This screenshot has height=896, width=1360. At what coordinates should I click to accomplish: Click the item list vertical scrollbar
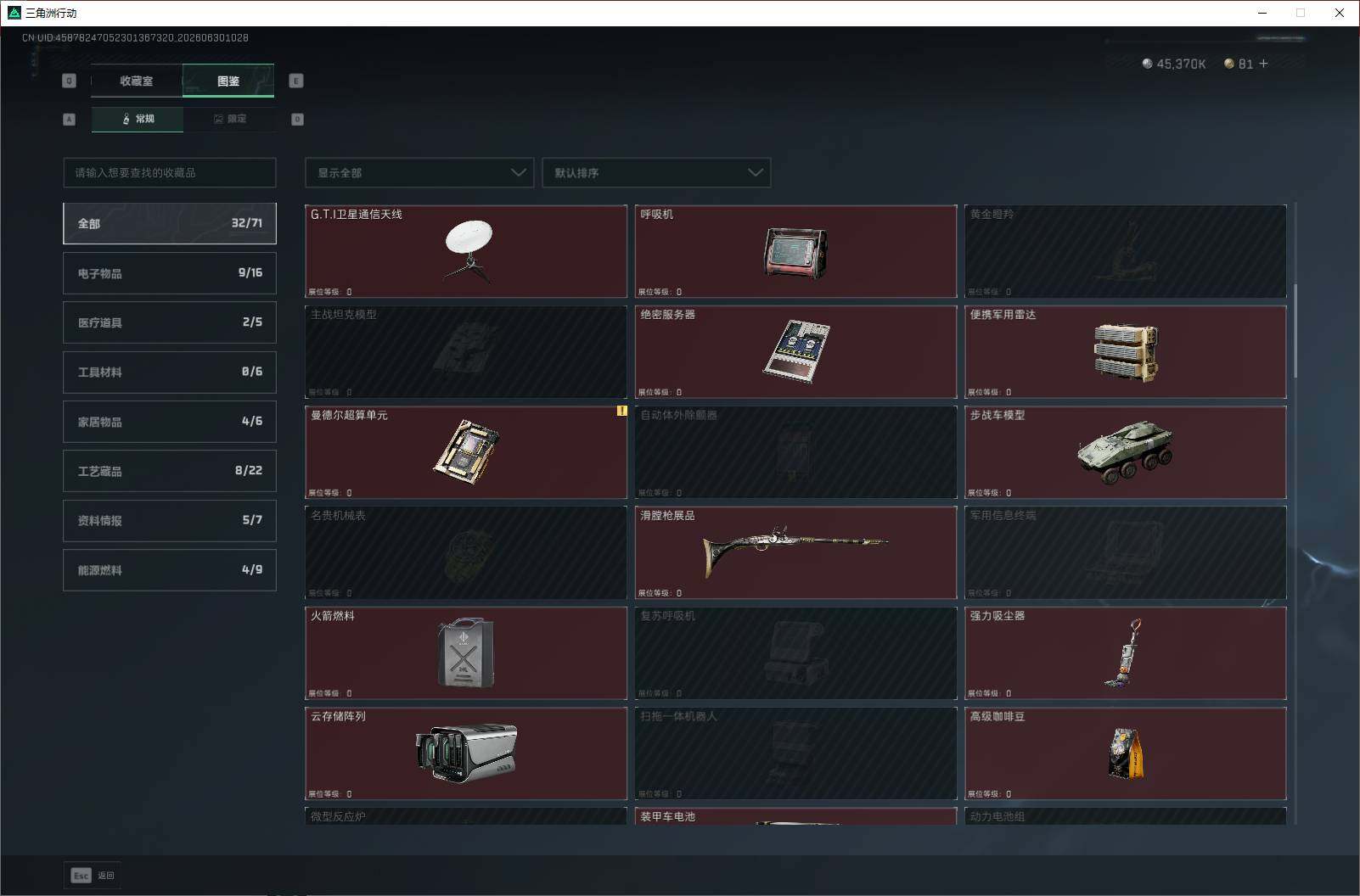point(1295,331)
